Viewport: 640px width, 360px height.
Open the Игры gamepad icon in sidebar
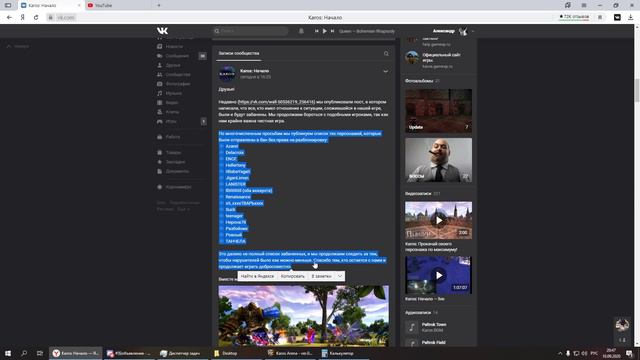pyautogui.click(x=160, y=122)
